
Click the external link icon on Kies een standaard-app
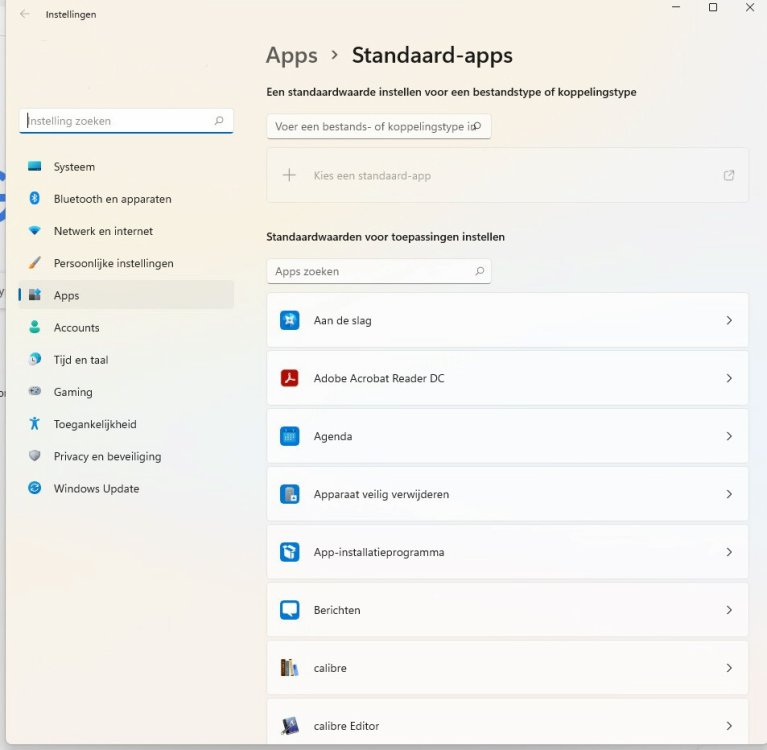coord(729,175)
